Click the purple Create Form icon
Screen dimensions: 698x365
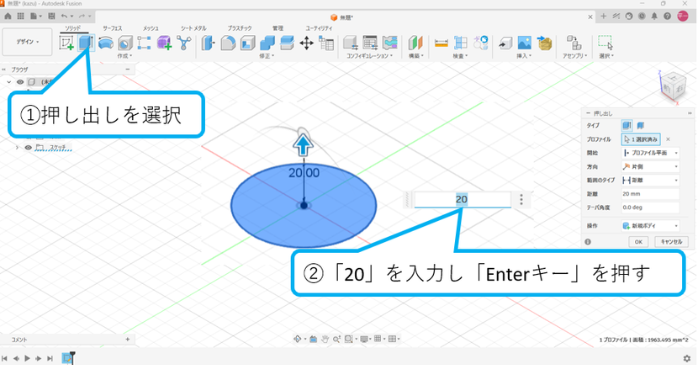point(164,43)
